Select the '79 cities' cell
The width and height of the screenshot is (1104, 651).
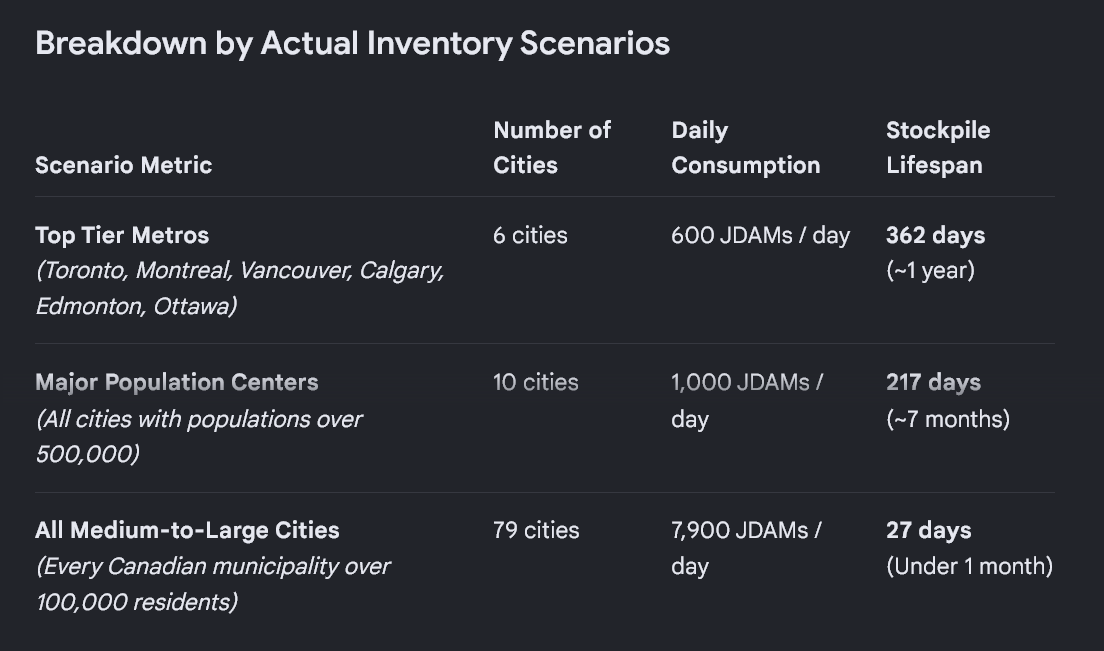[536, 530]
